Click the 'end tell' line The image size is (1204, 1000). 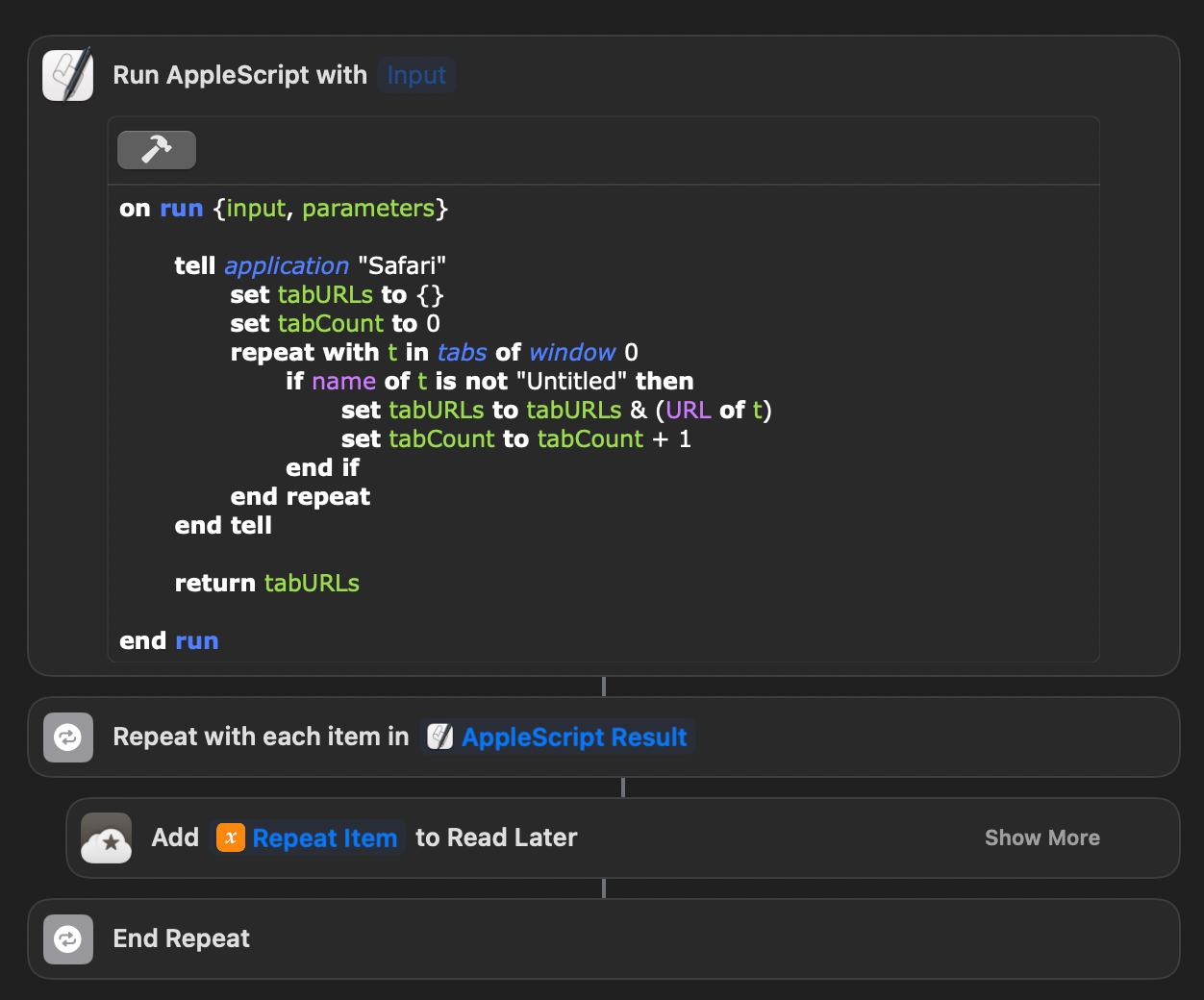click(223, 526)
